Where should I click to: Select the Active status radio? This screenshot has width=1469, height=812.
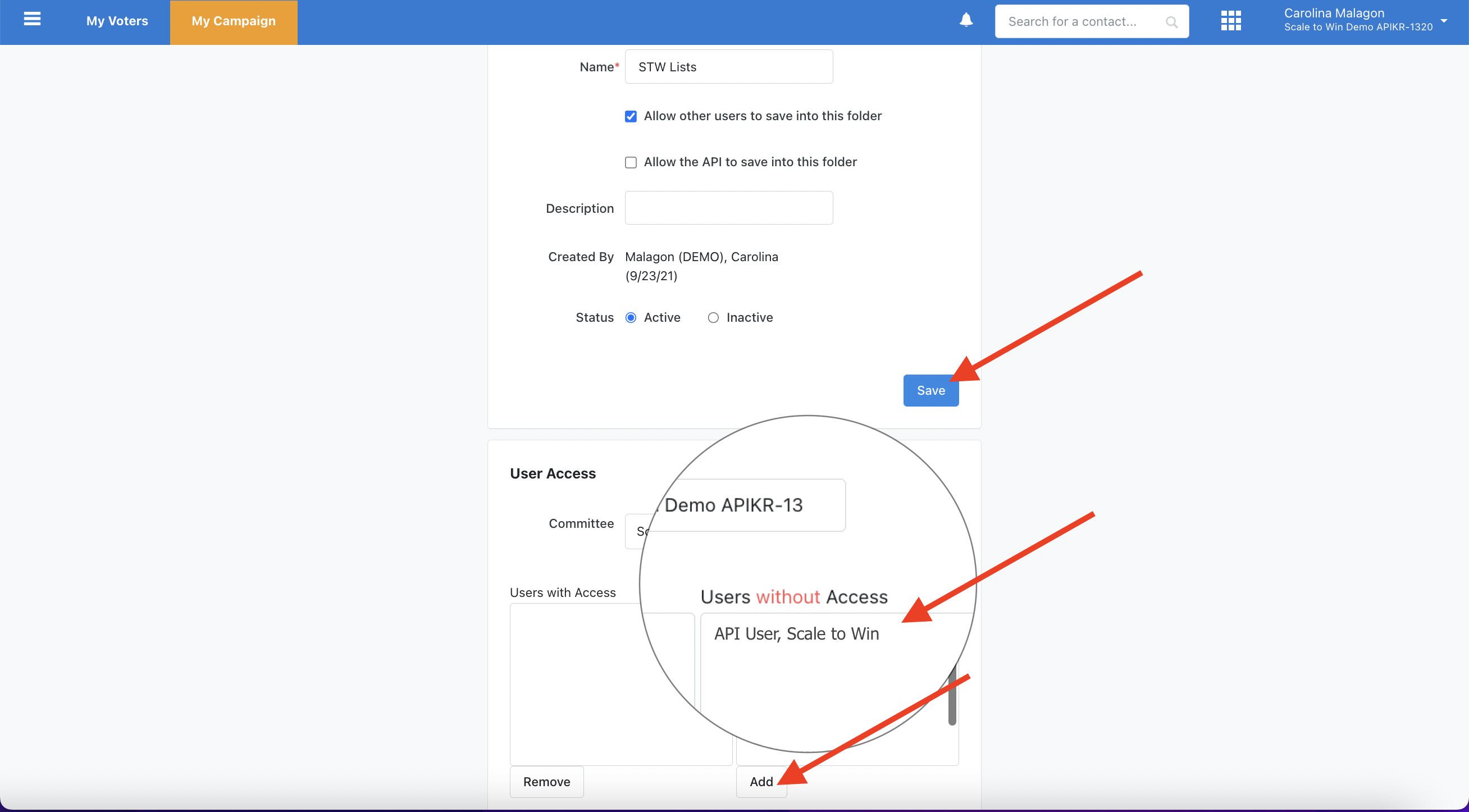pyautogui.click(x=630, y=318)
